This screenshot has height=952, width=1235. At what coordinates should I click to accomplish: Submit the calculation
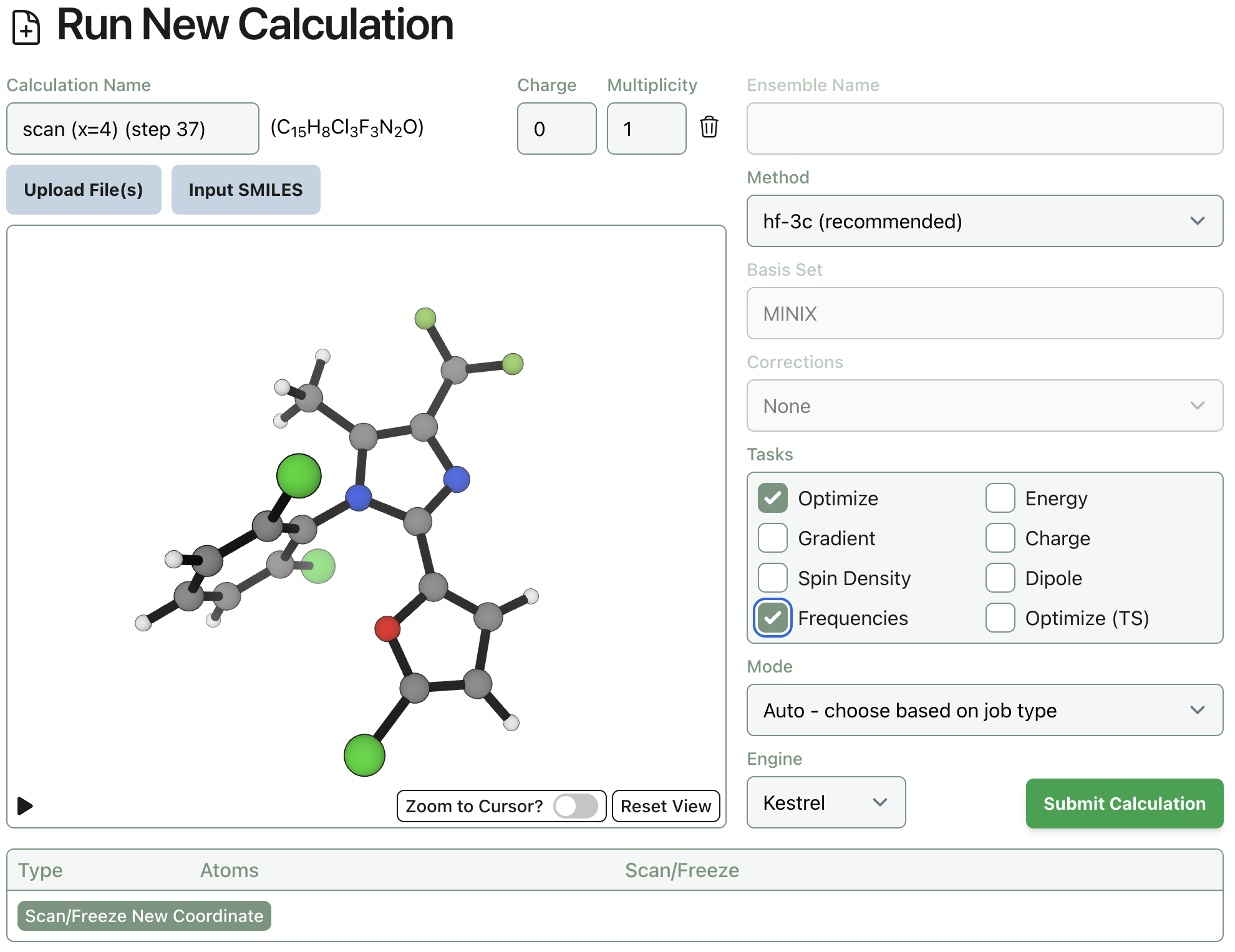click(x=1124, y=804)
